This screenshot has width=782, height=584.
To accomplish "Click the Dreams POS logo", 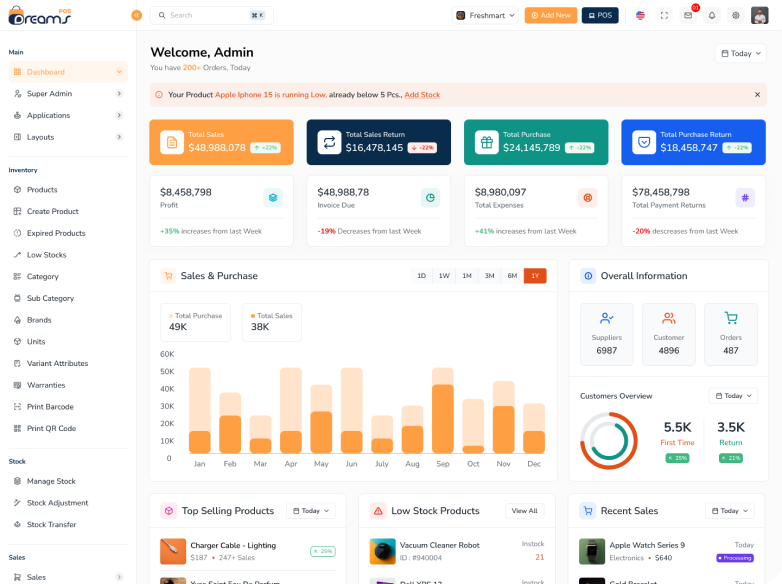I will 39,15.
